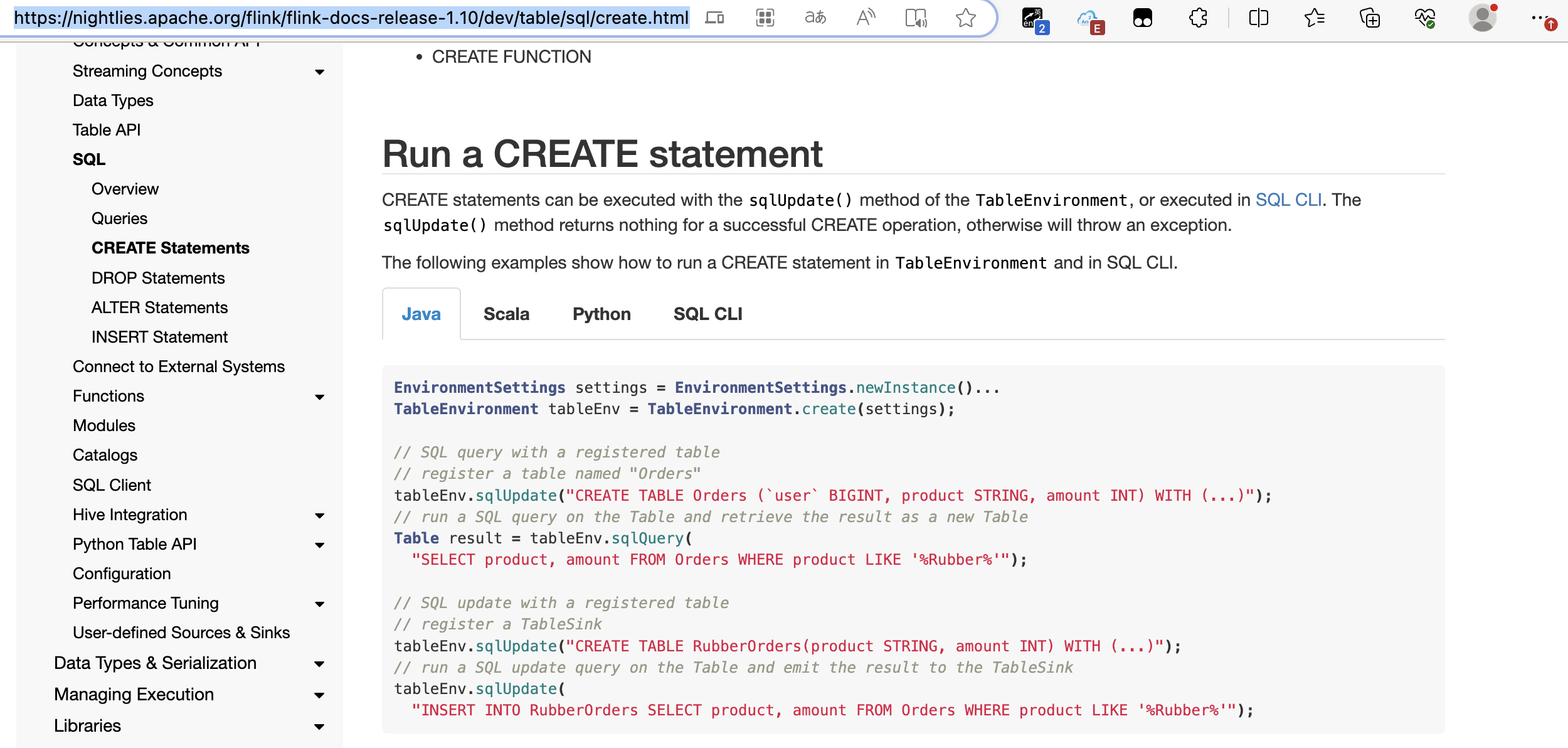Open the Extensions puzzle icon
This screenshot has width=1568, height=748.
click(x=1198, y=18)
